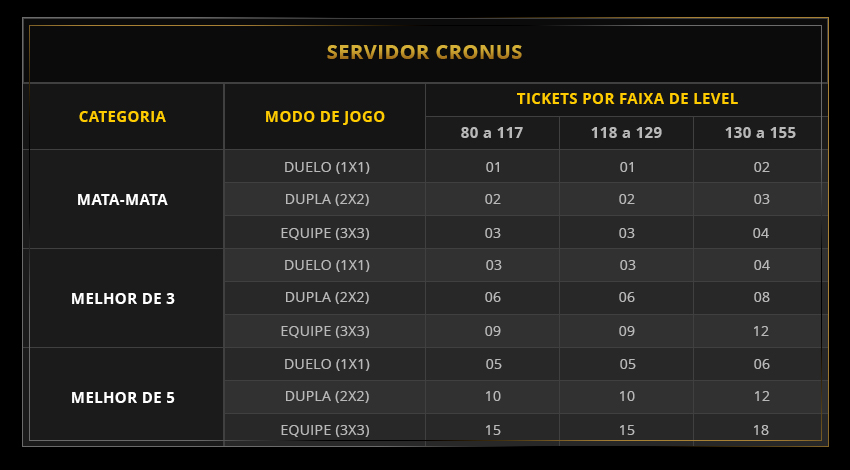
Task: Select the 08 tickets cell for MELHOR DE 3 DUPLA
Action: coord(761,298)
